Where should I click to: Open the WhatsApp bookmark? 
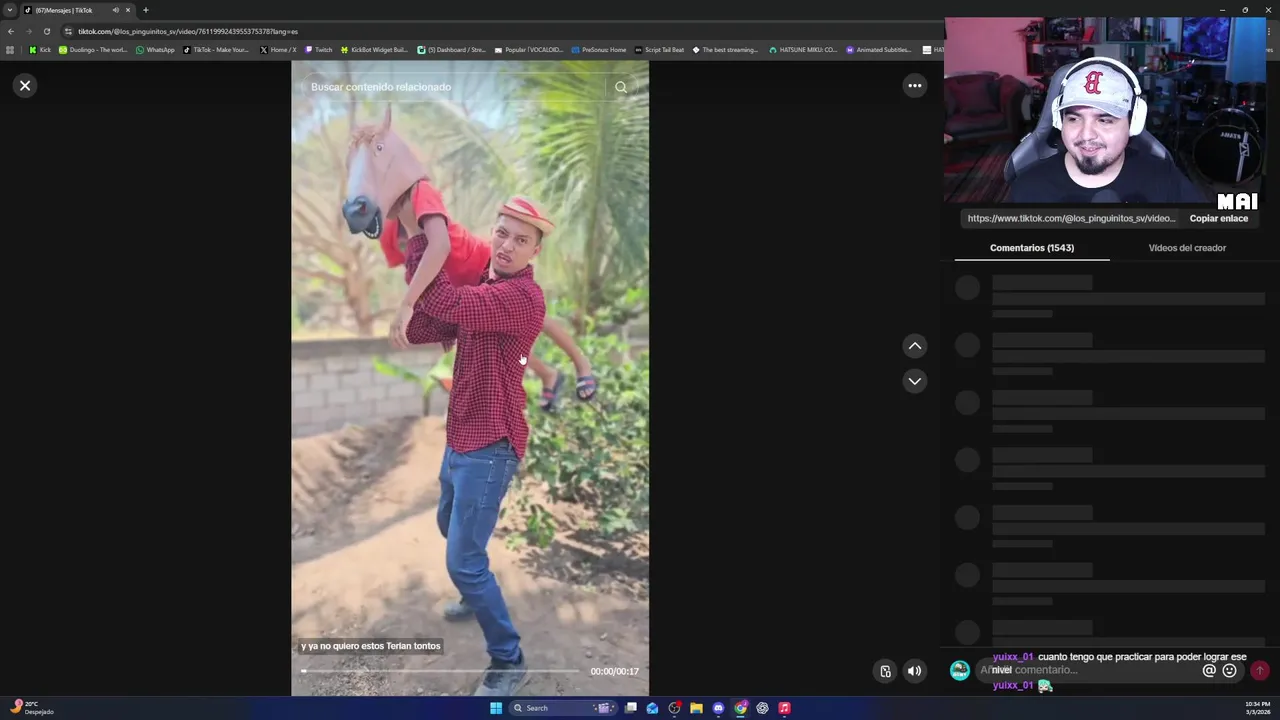155,49
